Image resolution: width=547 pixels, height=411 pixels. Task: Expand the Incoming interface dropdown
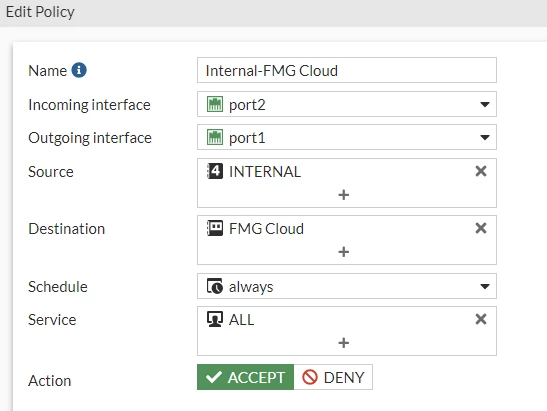(485, 104)
